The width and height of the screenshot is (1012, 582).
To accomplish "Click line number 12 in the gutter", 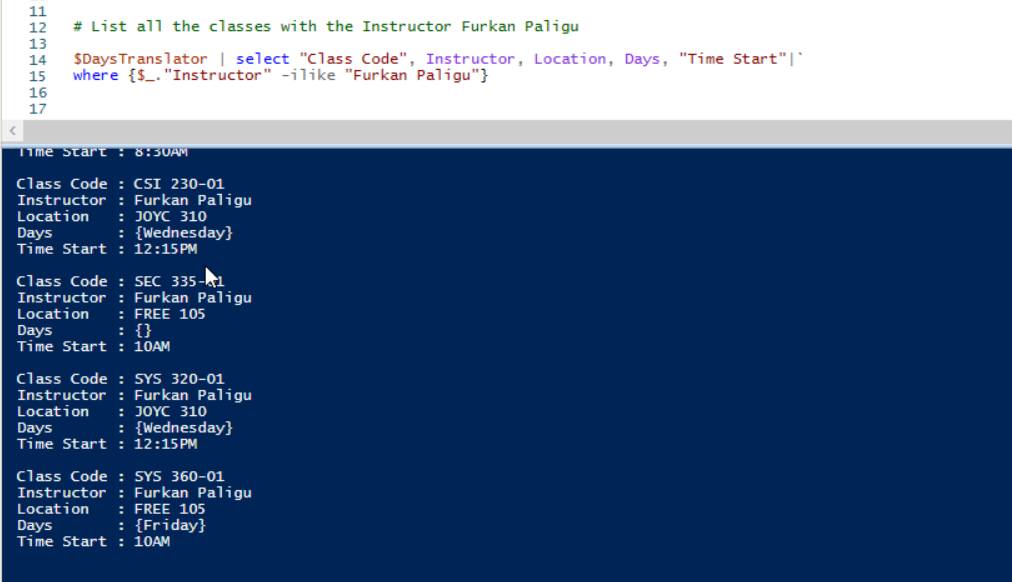I will point(38,27).
